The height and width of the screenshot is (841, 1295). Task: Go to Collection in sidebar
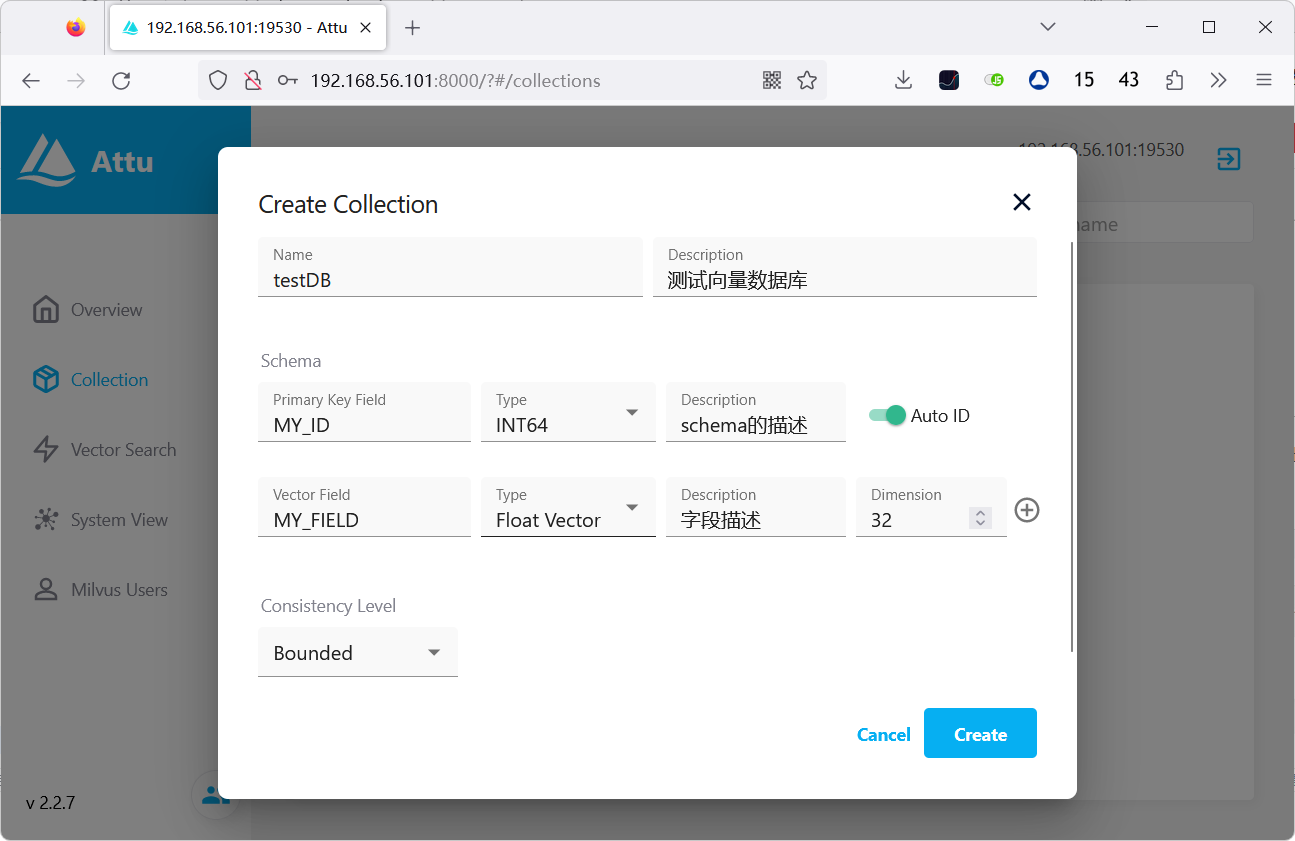109,380
